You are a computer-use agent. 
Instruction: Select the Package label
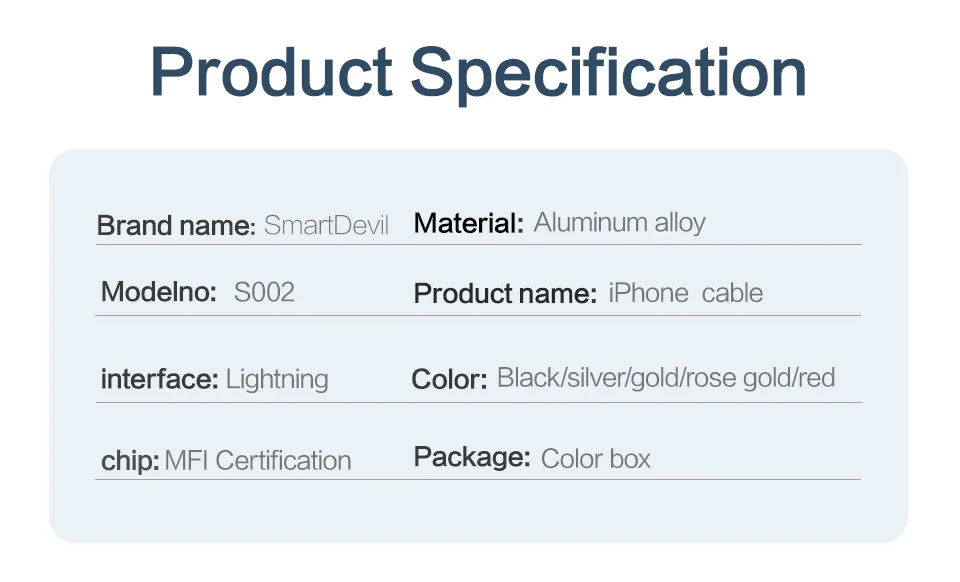click(472, 457)
